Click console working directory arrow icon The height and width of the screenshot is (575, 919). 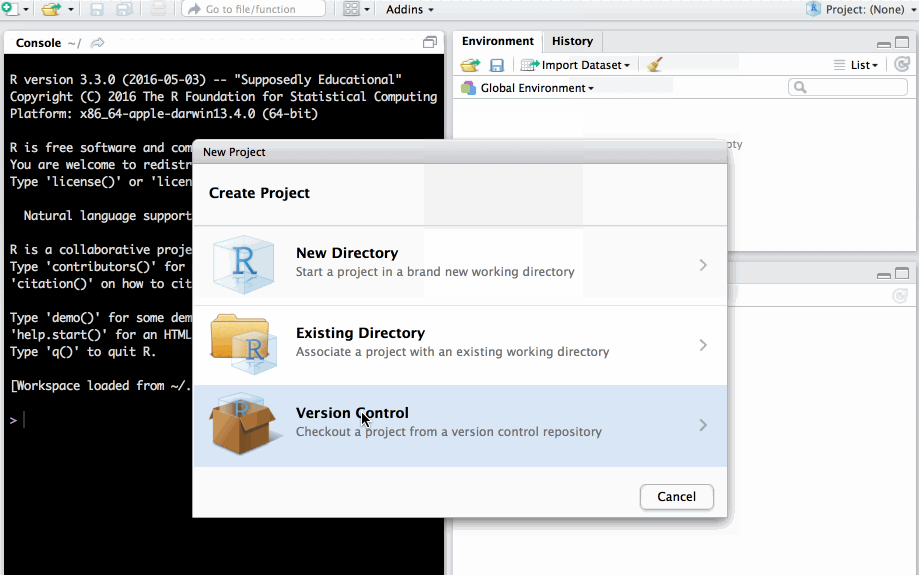tap(97, 43)
